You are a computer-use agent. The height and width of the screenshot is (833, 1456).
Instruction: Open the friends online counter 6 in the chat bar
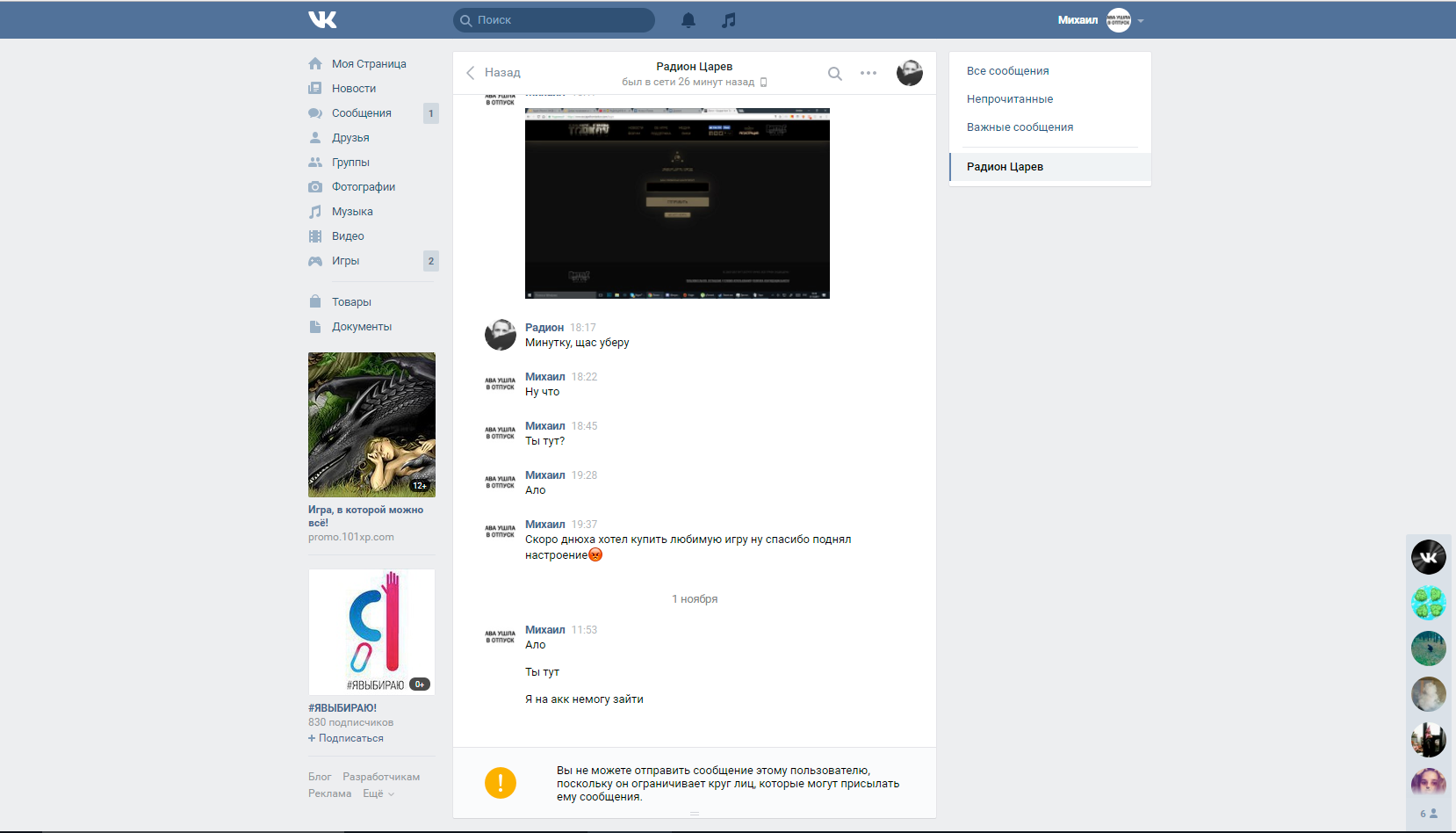pyautogui.click(x=1429, y=814)
